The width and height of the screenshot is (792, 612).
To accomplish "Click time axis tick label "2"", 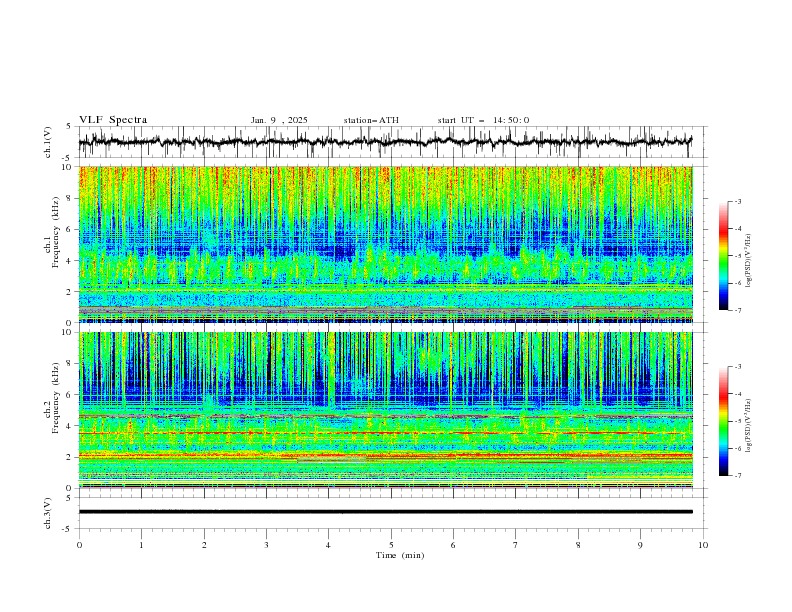I will point(204,545).
